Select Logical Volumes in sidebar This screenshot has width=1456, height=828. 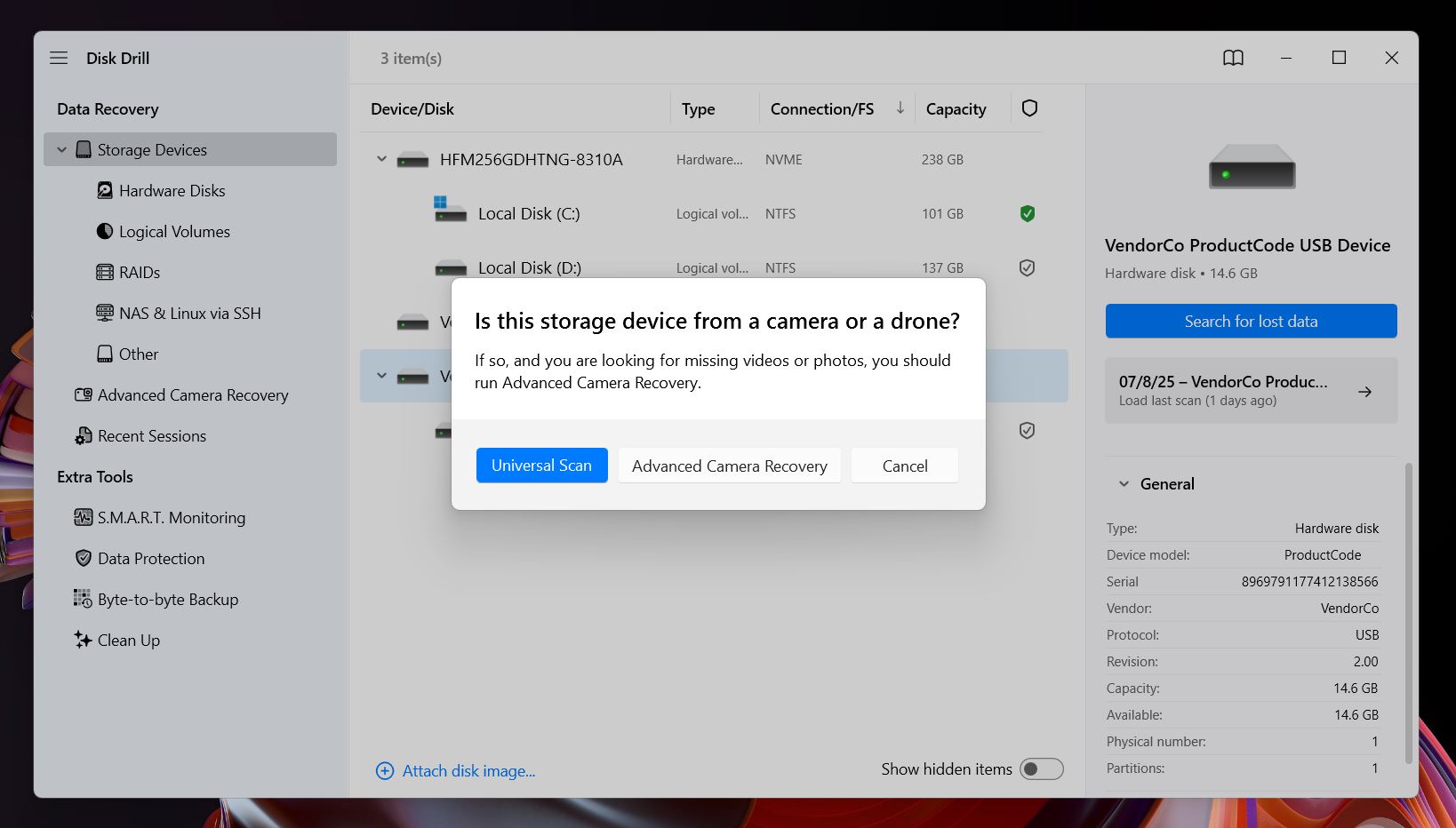174,231
